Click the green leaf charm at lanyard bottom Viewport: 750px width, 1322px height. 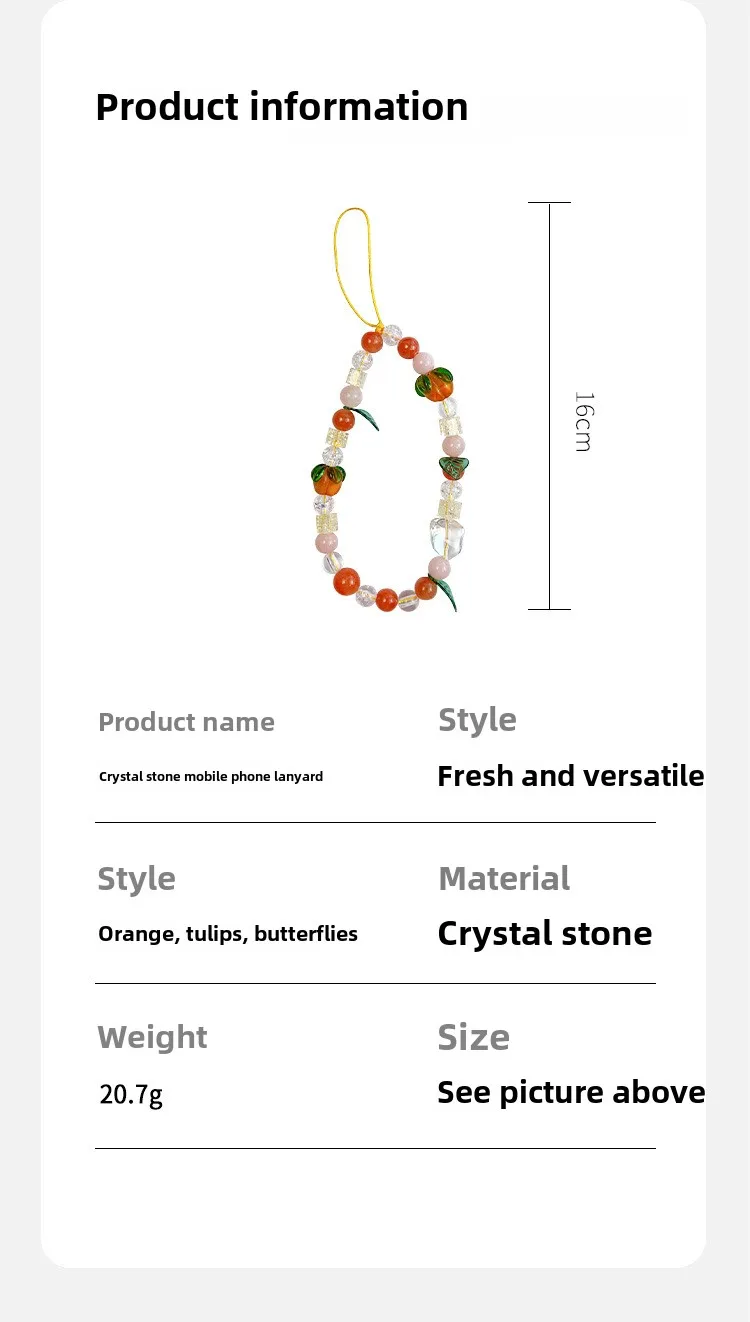[x=446, y=596]
